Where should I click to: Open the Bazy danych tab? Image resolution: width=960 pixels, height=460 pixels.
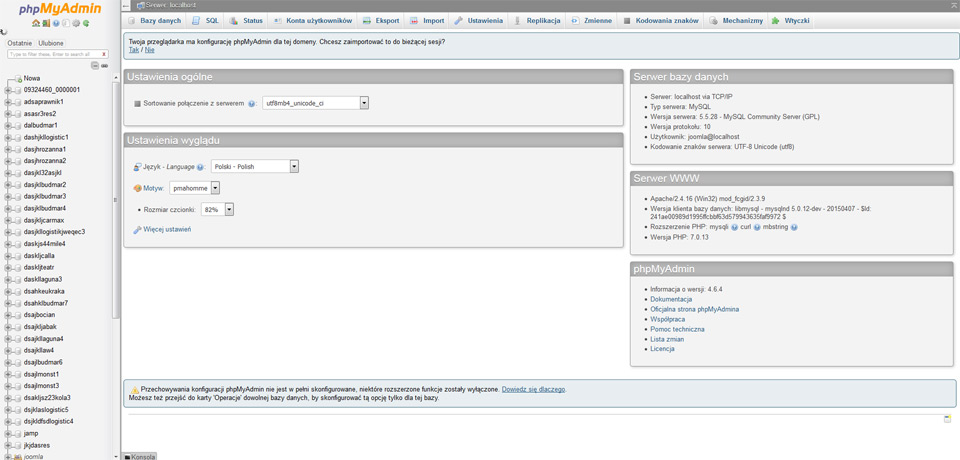click(x=154, y=21)
